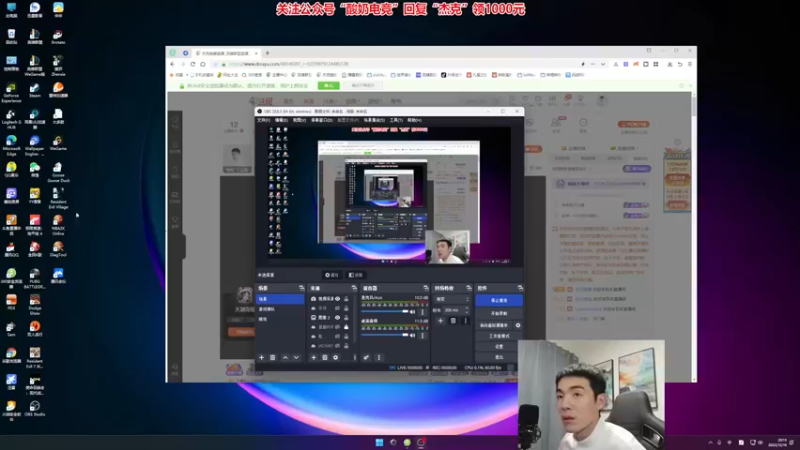The height and width of the screenshot is (450, 800).
Task: Remove selected scene with OBS trash icon
Action: click(x=272, y=358)
